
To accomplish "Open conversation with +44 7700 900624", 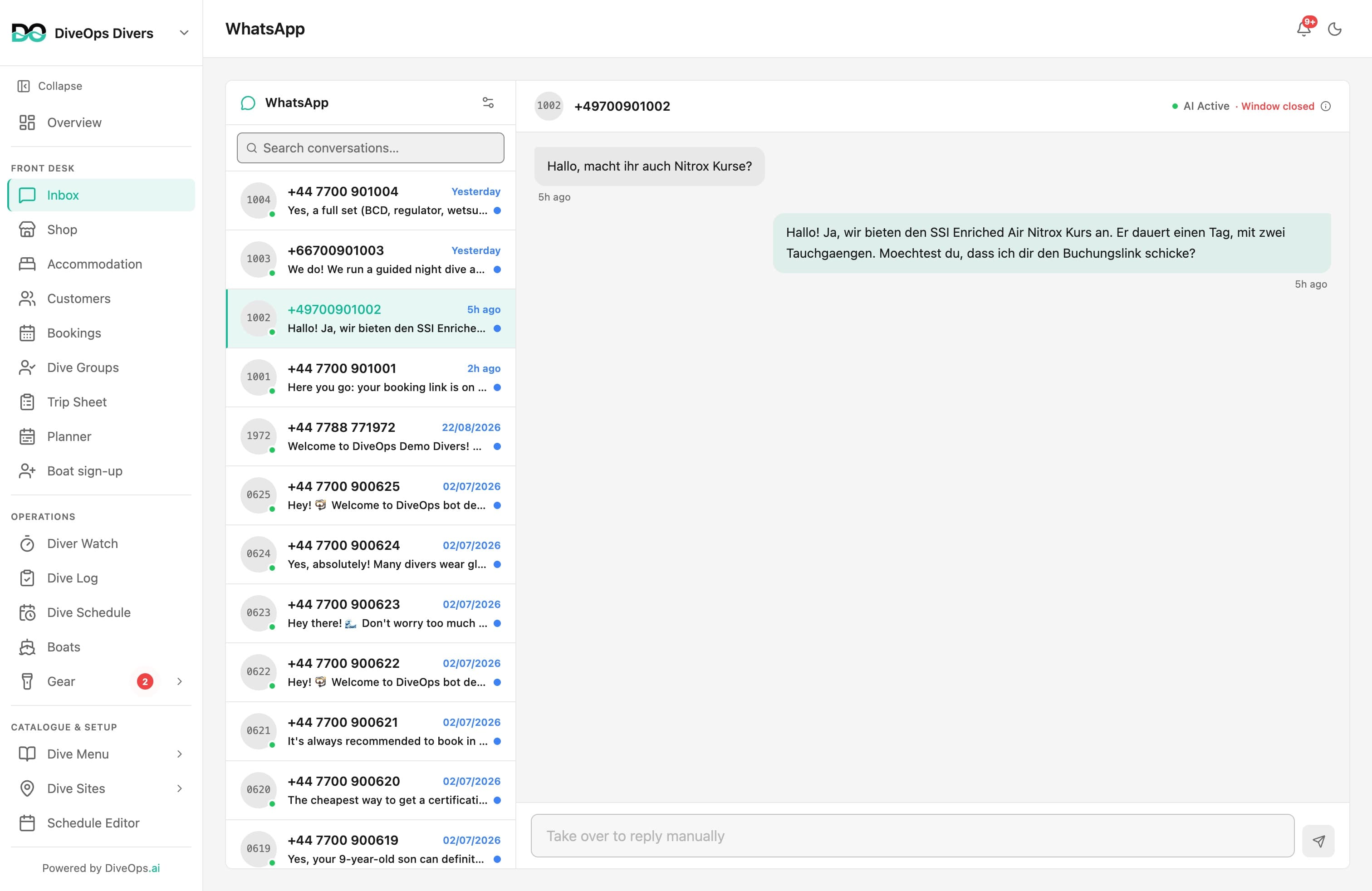I will [x=371, y=554].
